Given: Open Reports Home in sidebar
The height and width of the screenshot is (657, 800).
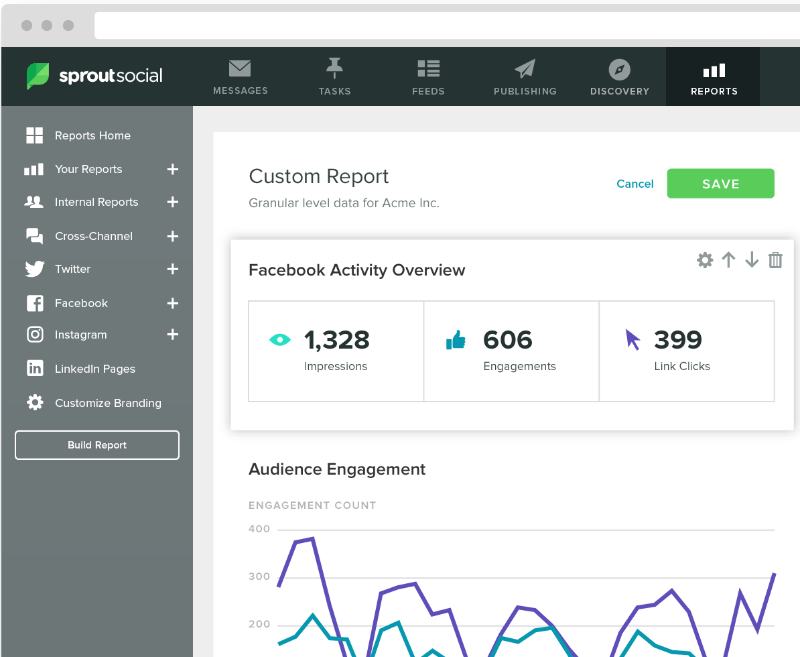Looking at the screenshot, I should point(92,136).
